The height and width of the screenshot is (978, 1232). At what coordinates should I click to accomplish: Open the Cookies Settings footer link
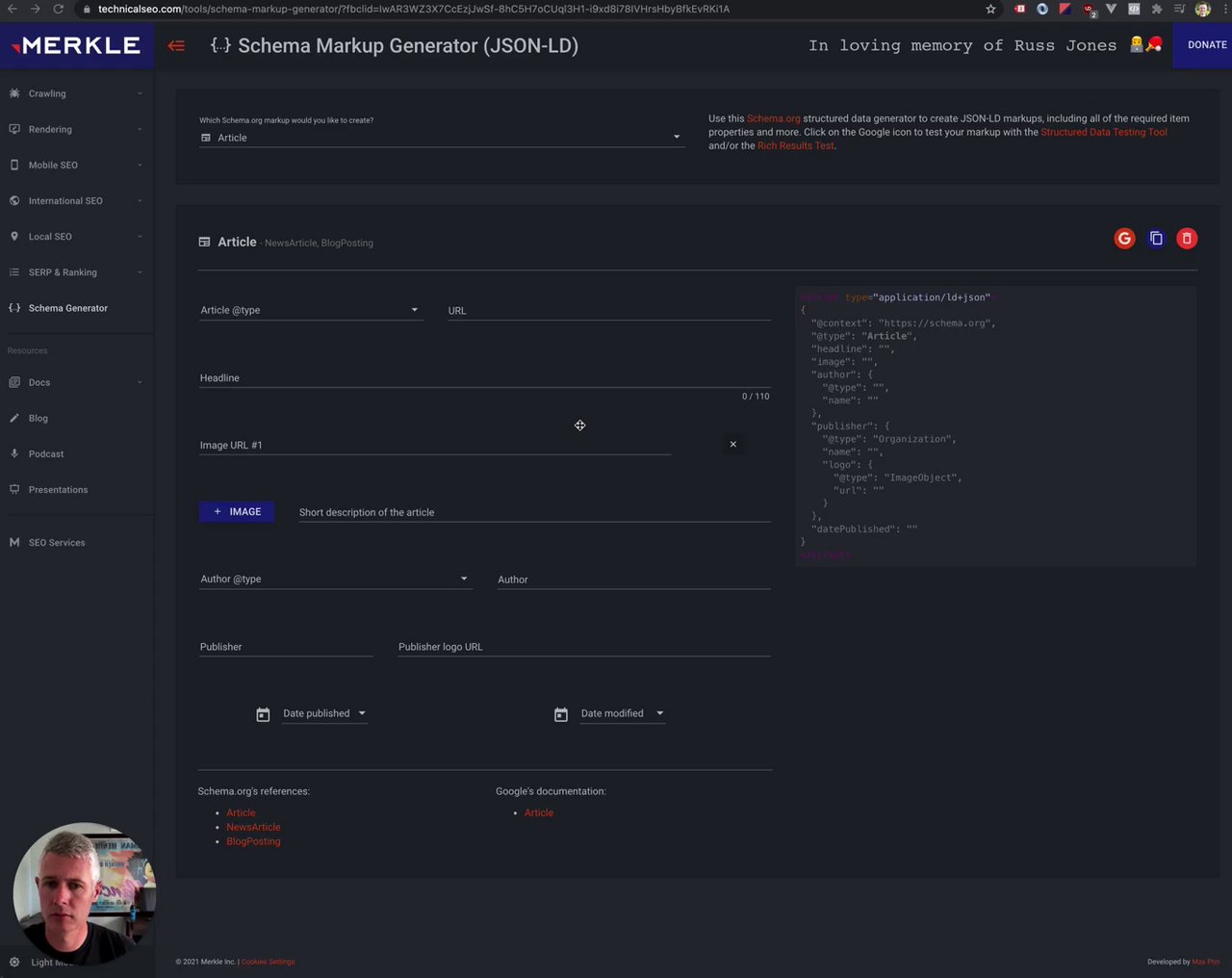(269, 962)
